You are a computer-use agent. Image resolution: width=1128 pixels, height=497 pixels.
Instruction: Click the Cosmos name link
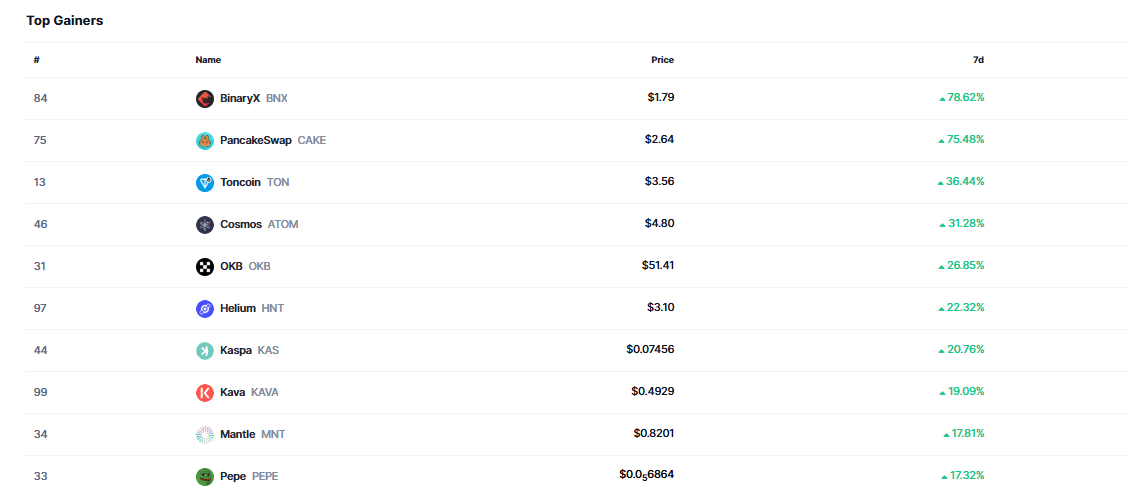(241, 224)
